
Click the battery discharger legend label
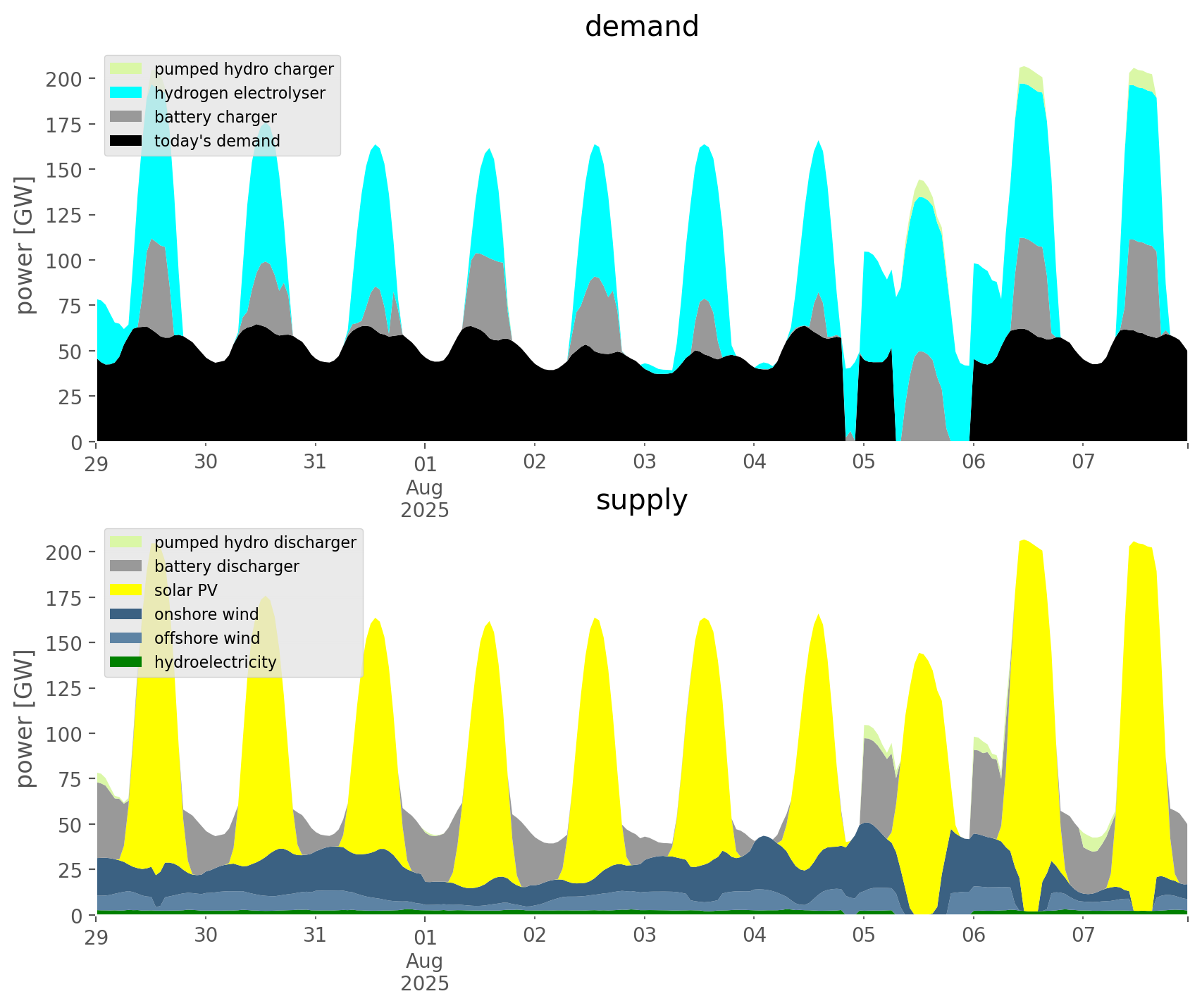point(227,566)
